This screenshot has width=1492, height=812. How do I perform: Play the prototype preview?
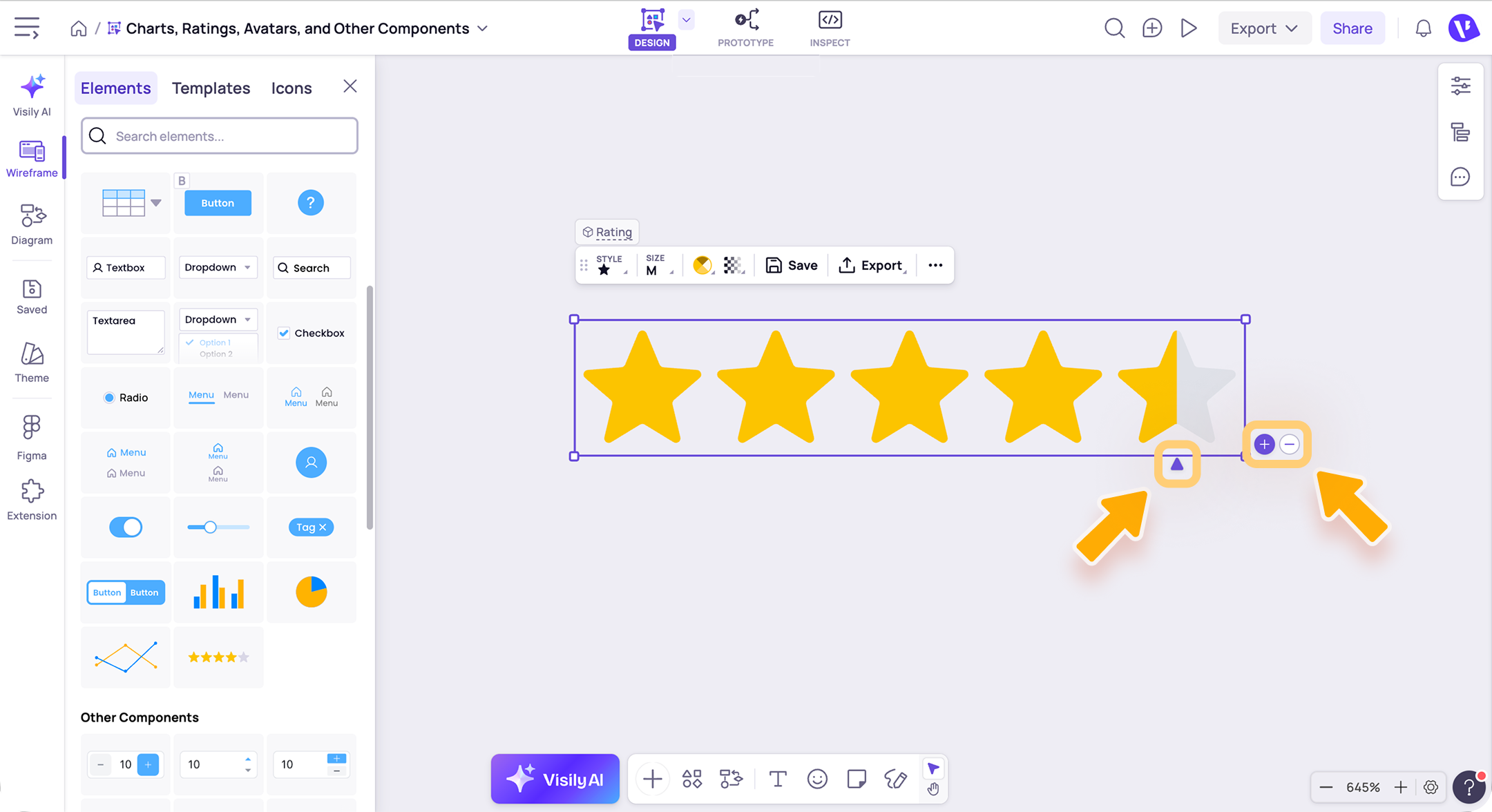pos(1189,28)
